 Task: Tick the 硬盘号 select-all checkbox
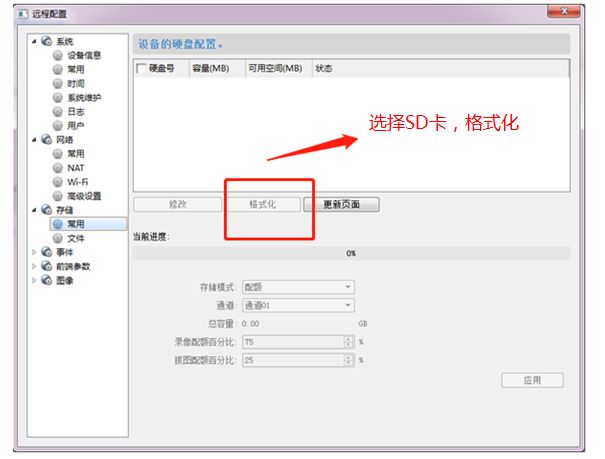click(x=141, y=69)
